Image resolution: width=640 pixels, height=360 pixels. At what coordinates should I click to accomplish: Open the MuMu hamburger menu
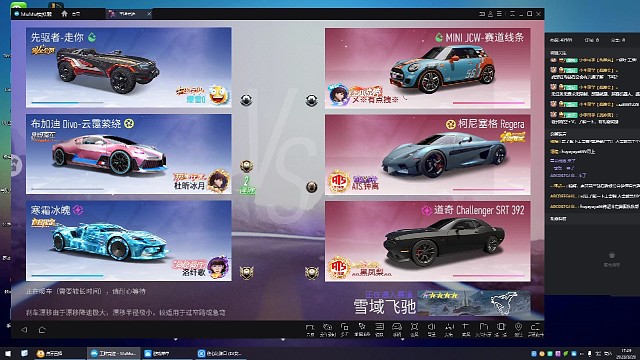point(499,14)
